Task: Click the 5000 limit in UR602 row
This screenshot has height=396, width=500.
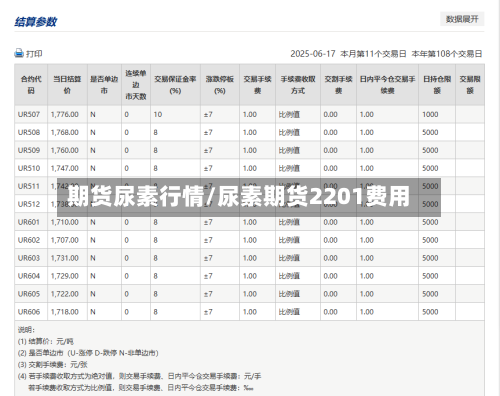Action: coord(430,240)
